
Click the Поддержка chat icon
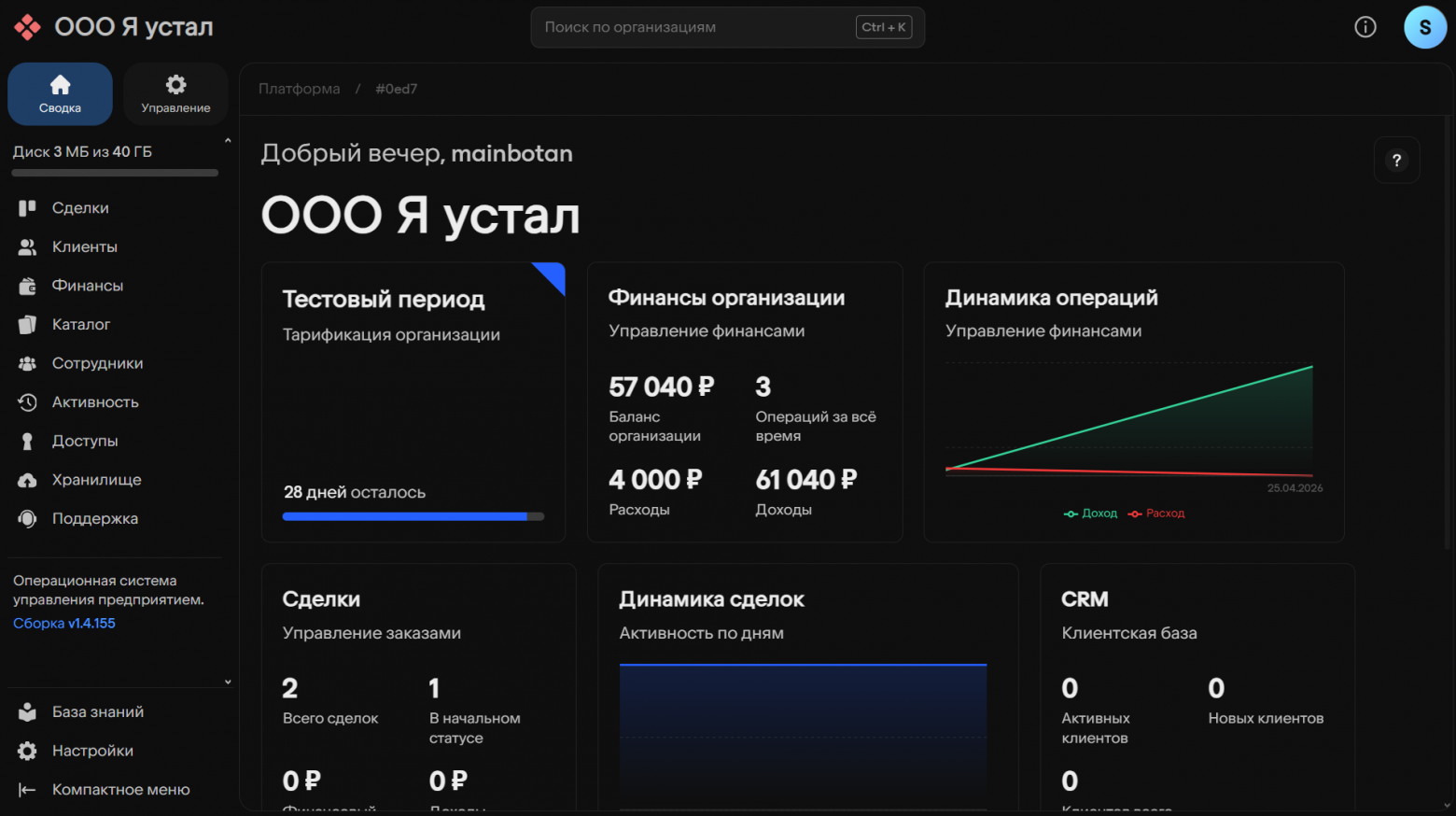[27, 518]
